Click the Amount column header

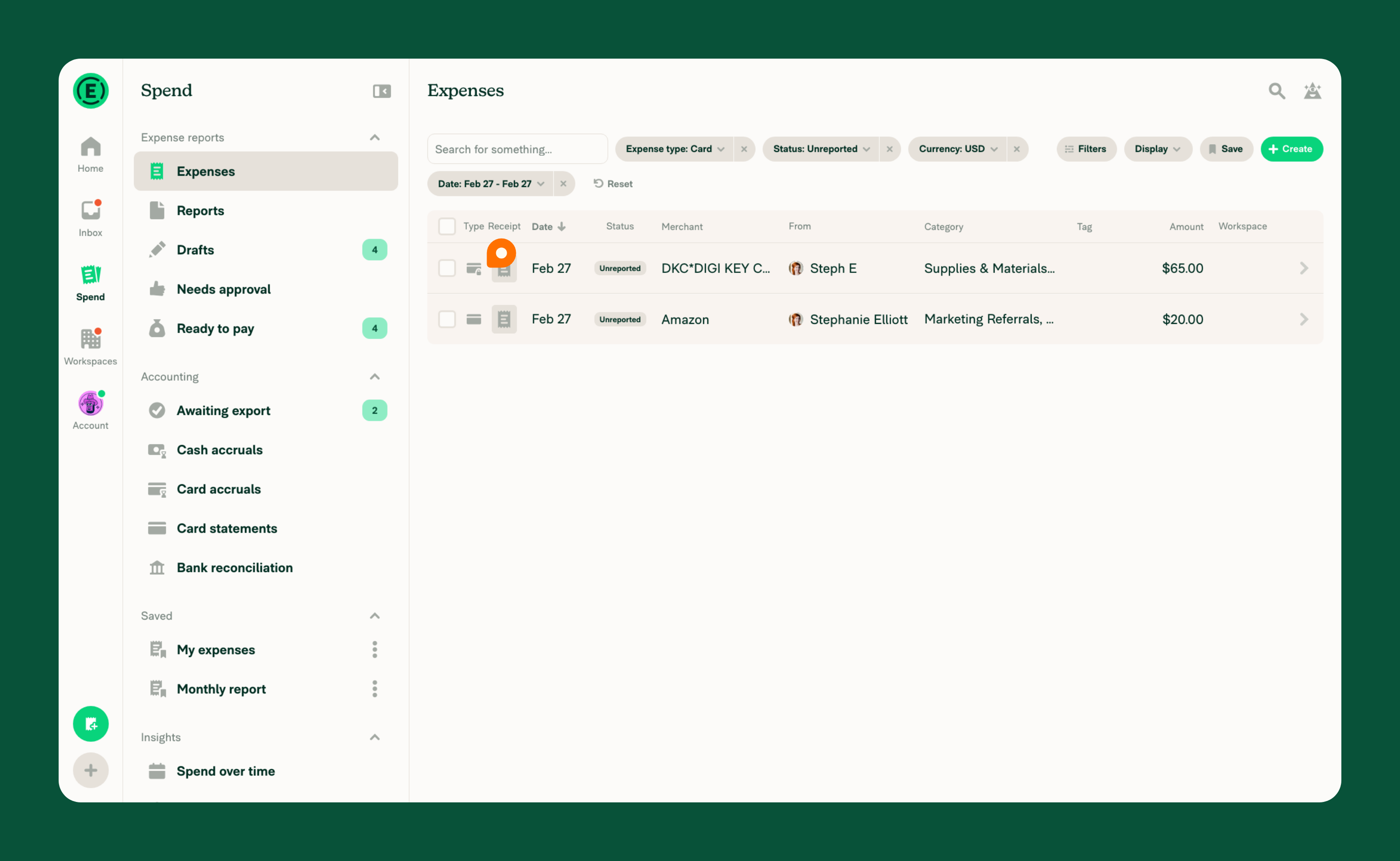(x=1186, y=227)
